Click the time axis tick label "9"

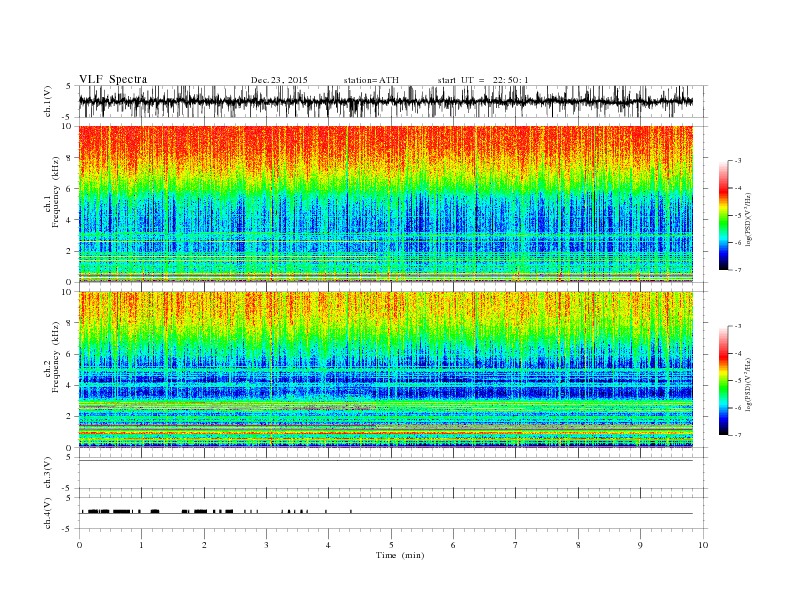click(640, 545)
